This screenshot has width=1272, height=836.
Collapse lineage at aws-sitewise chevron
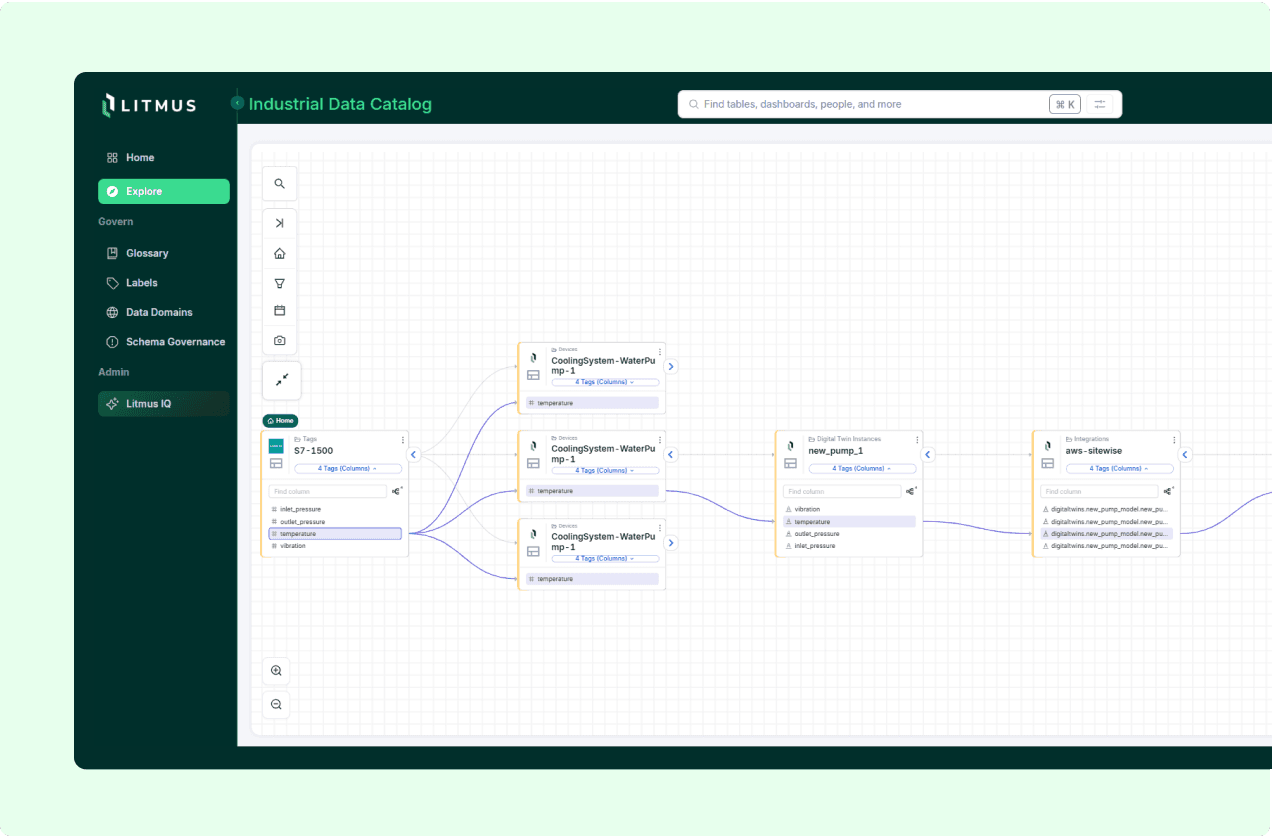[x=1185, y=454]
